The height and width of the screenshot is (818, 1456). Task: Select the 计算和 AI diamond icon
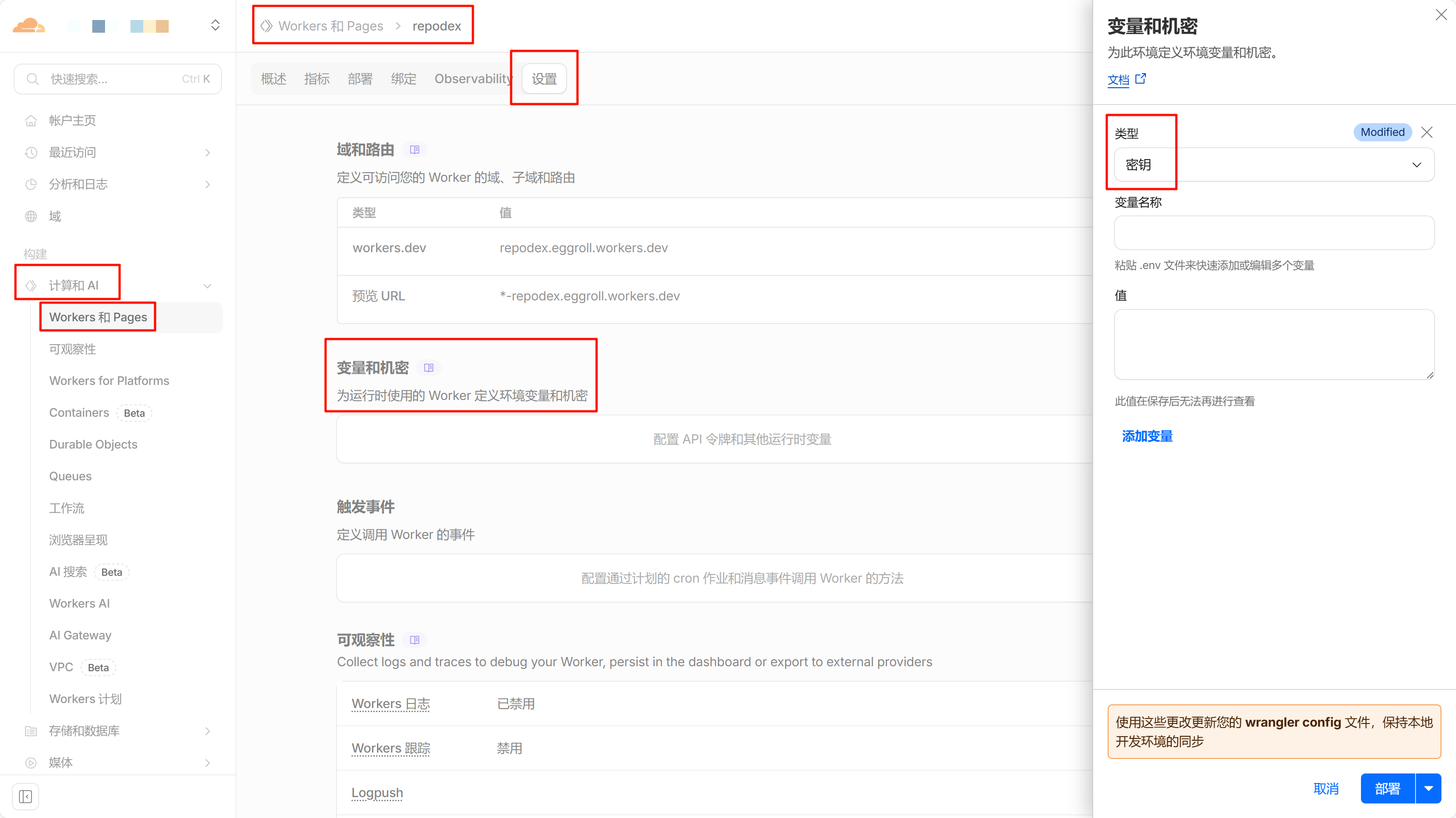coord(31,285)
